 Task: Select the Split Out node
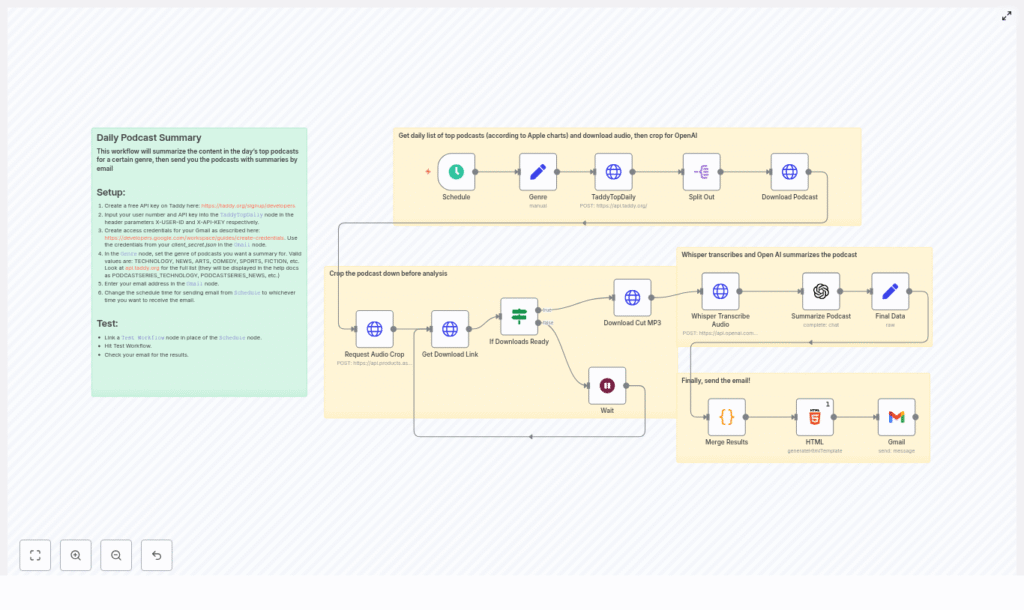pyautogui.click(x=701, y=172)
